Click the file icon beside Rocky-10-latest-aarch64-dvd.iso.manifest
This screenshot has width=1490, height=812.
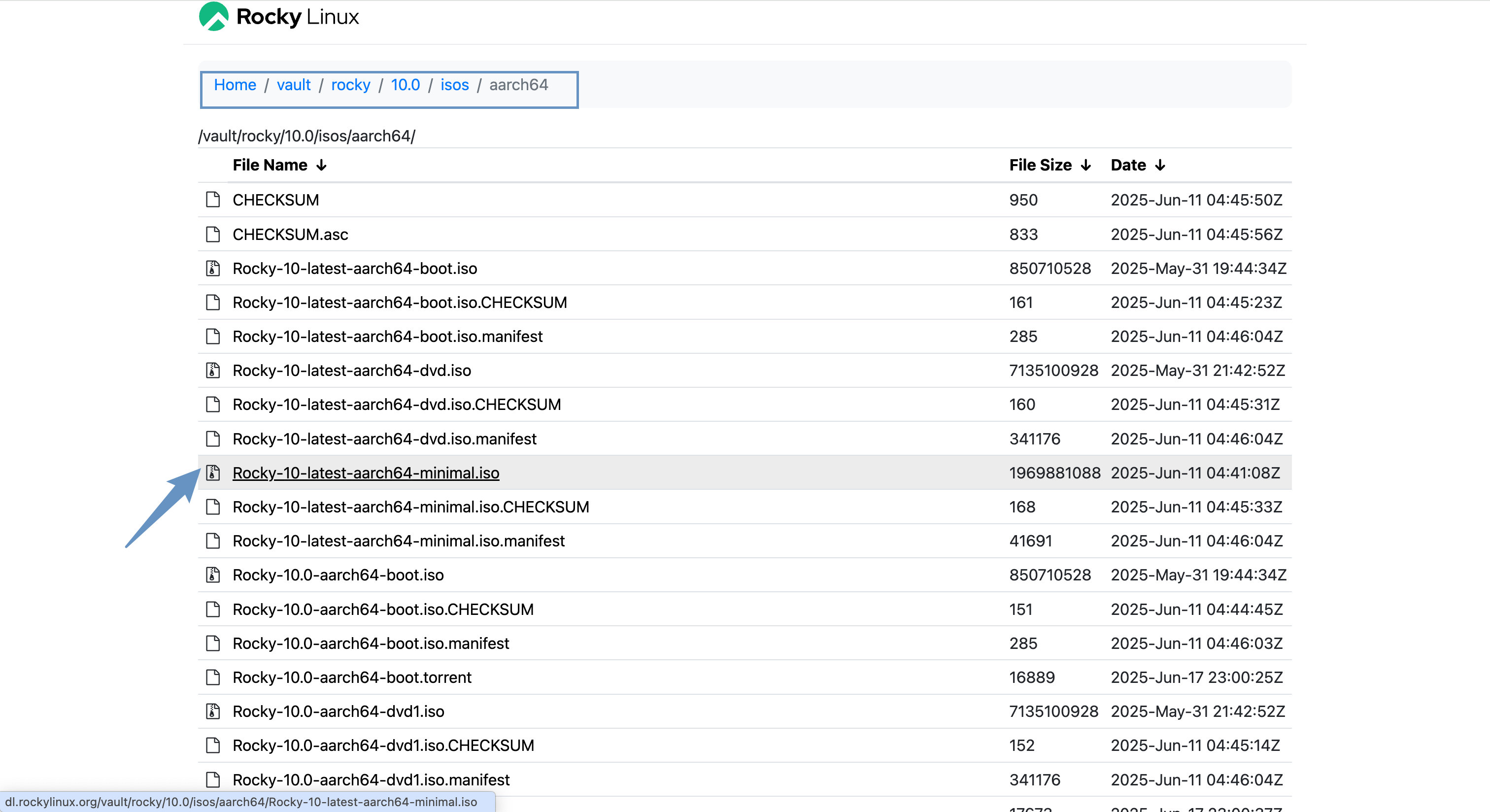click(213, 439)
